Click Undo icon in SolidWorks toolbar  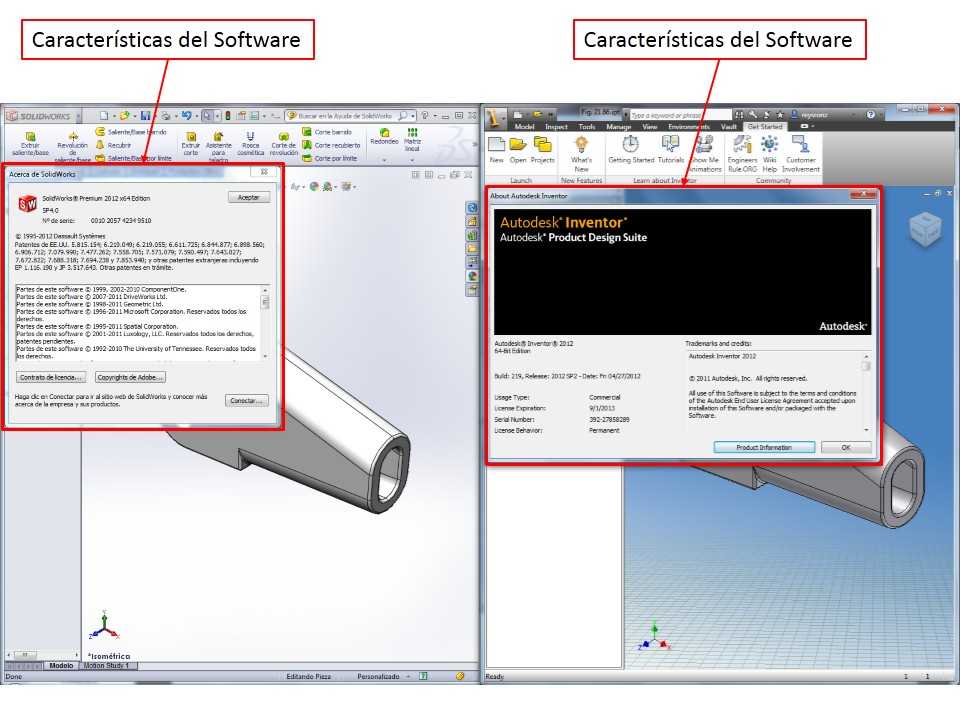tap(187, 115)
